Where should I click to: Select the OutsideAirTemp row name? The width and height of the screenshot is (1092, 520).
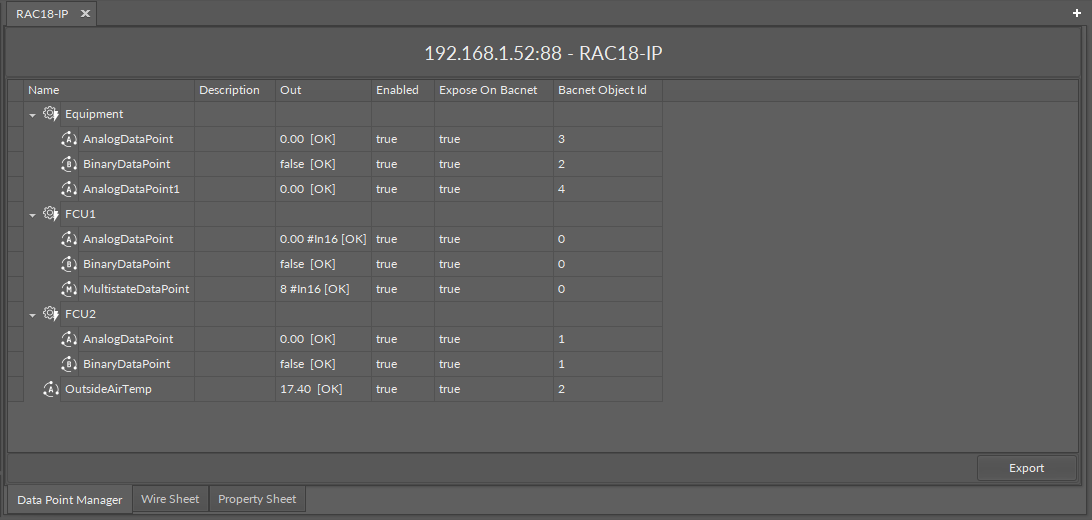click(x=108, y=389)
